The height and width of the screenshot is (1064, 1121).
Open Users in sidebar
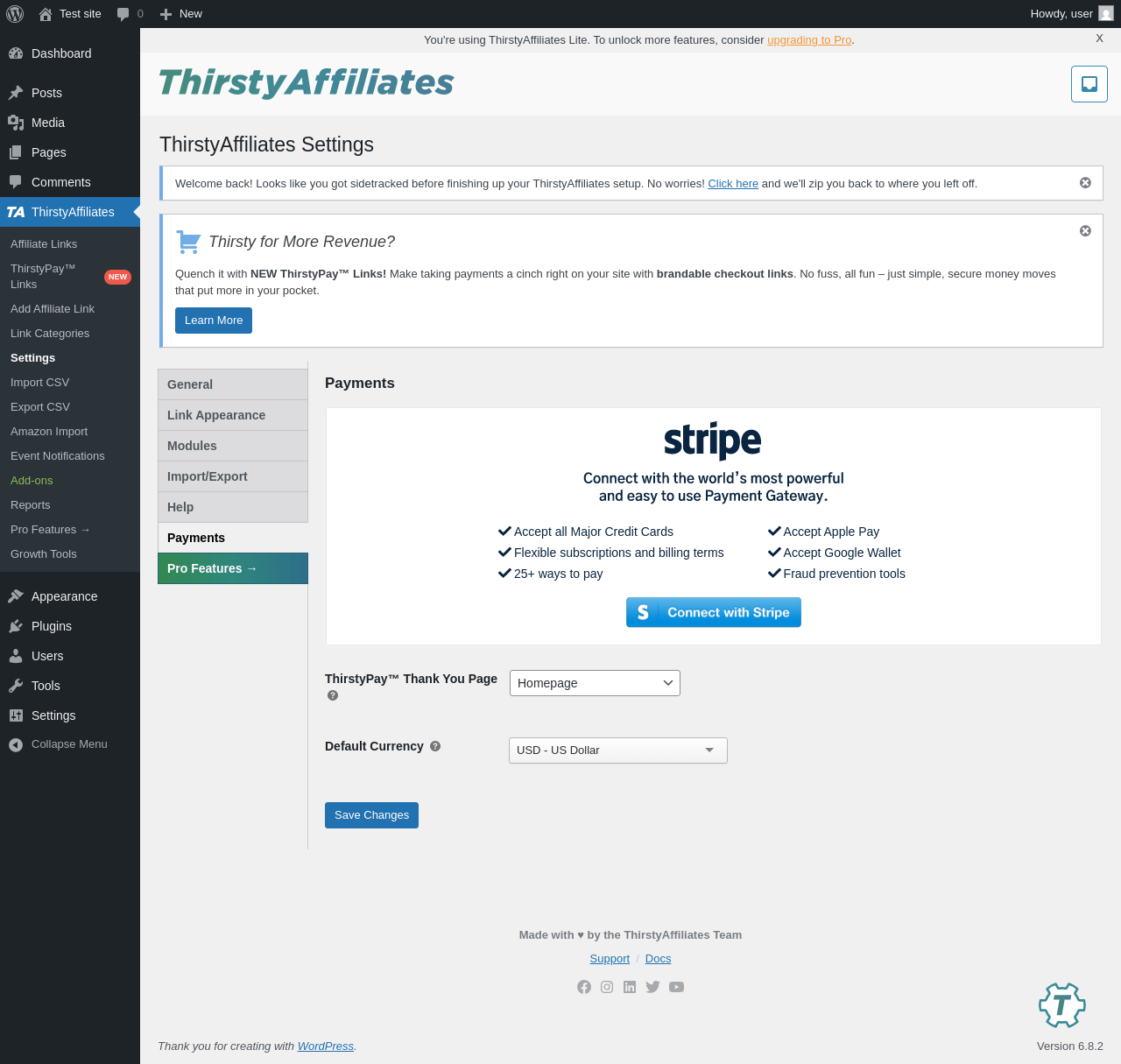[70, 656]
